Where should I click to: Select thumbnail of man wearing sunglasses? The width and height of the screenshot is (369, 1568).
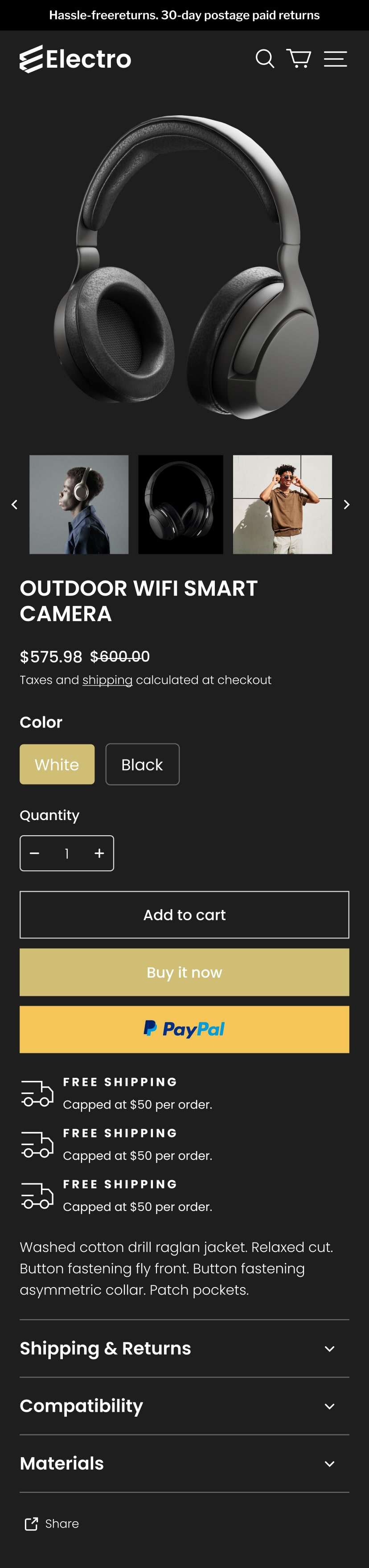coord(283,504)
